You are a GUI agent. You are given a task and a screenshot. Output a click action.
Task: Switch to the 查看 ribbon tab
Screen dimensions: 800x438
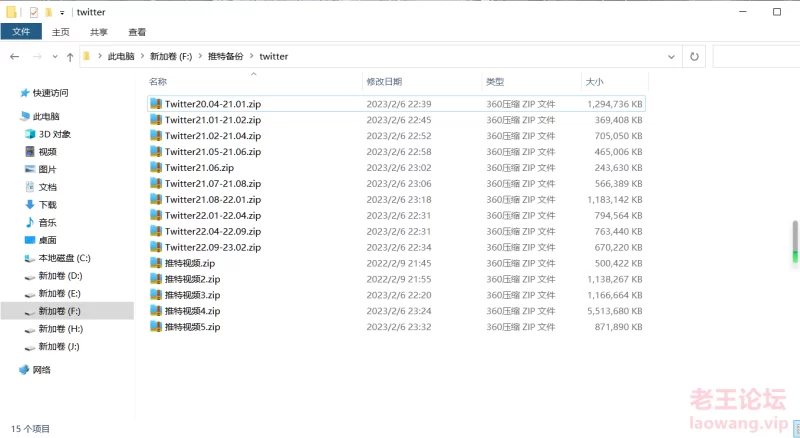point(137,32)
